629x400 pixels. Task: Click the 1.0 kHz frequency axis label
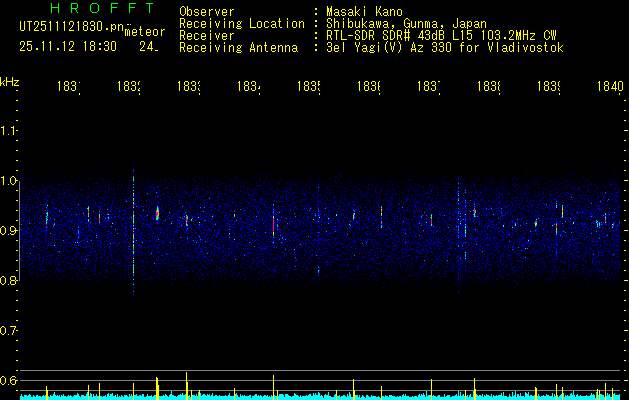pyautogui.click(x=8, y=181)
